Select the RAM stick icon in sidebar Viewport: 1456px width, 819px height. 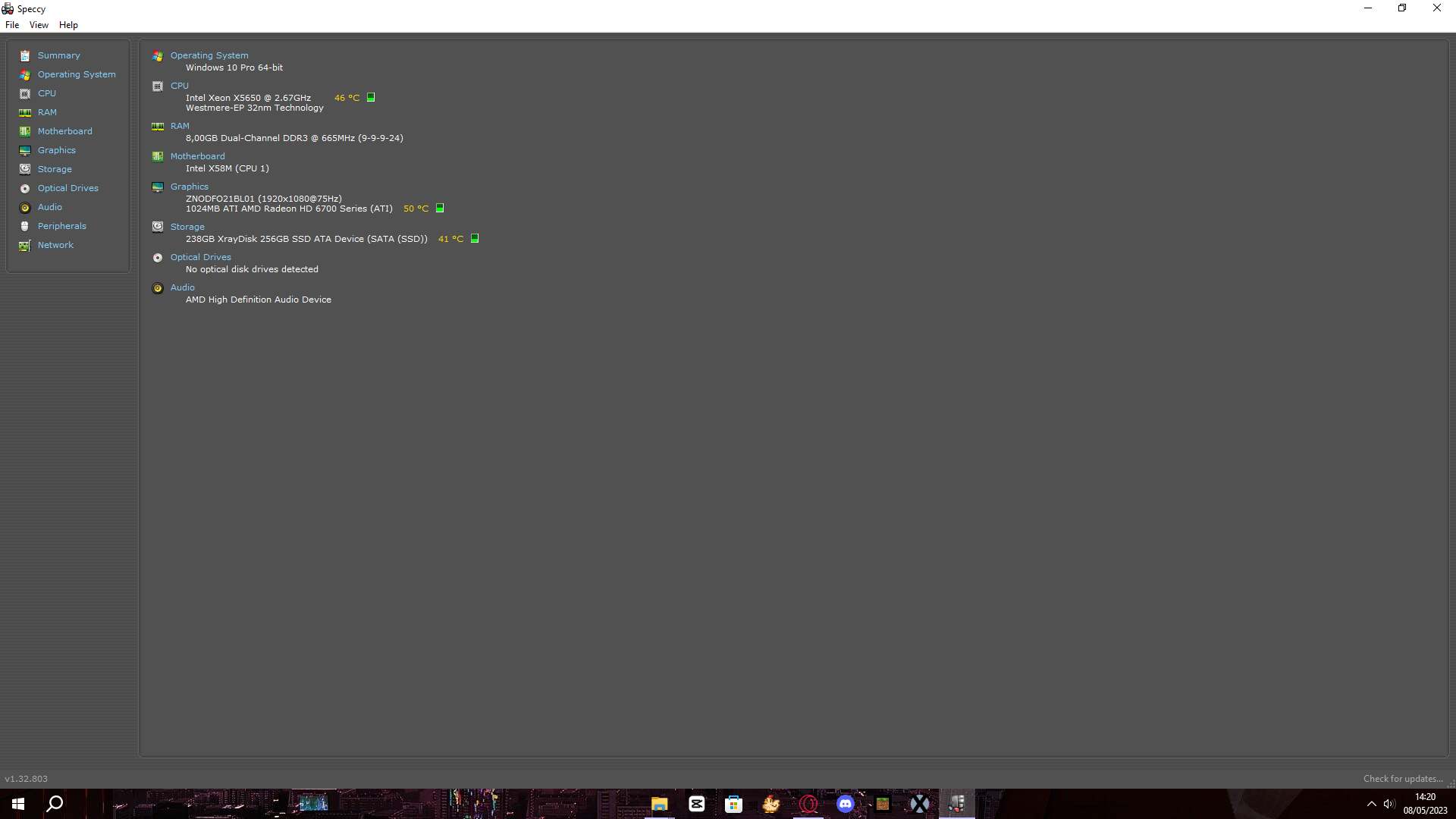25,113
